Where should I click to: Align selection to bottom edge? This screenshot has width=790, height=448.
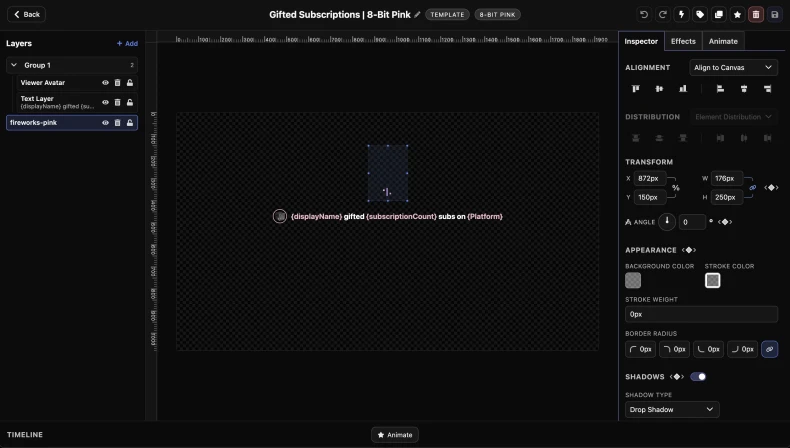pos(683,89)
